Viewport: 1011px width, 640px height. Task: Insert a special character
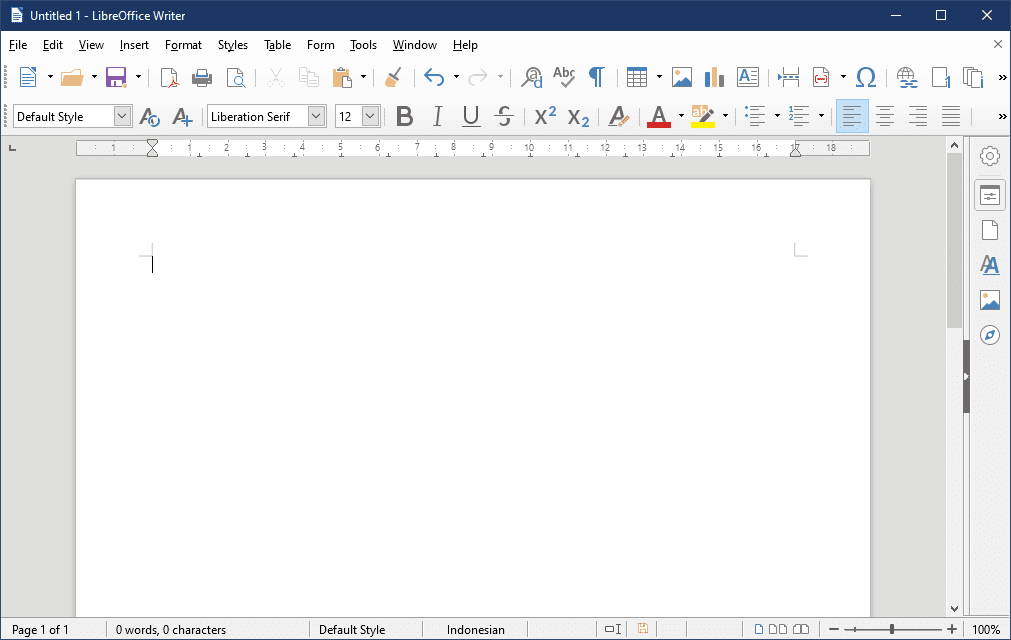[x=865, y=77]
